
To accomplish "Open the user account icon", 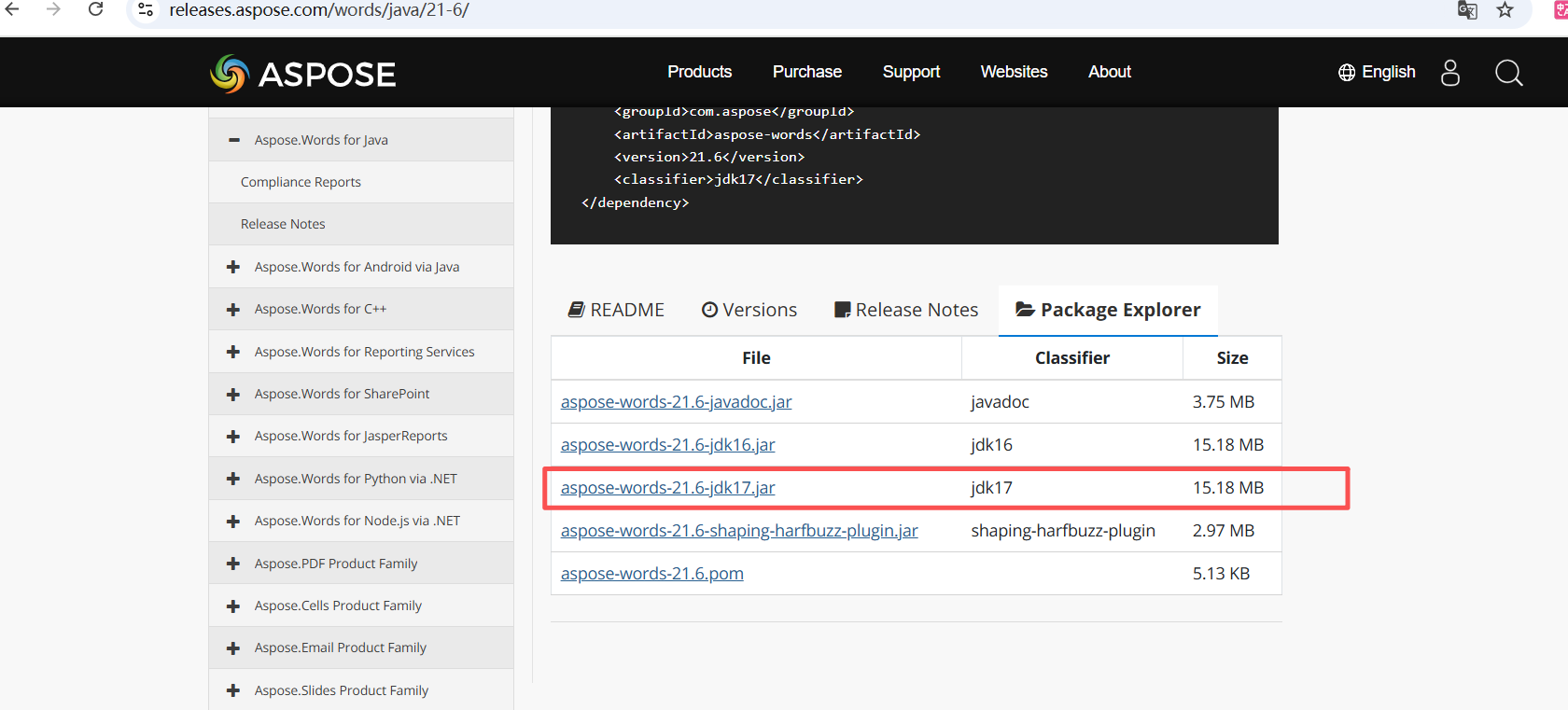I will point(1450,73).
